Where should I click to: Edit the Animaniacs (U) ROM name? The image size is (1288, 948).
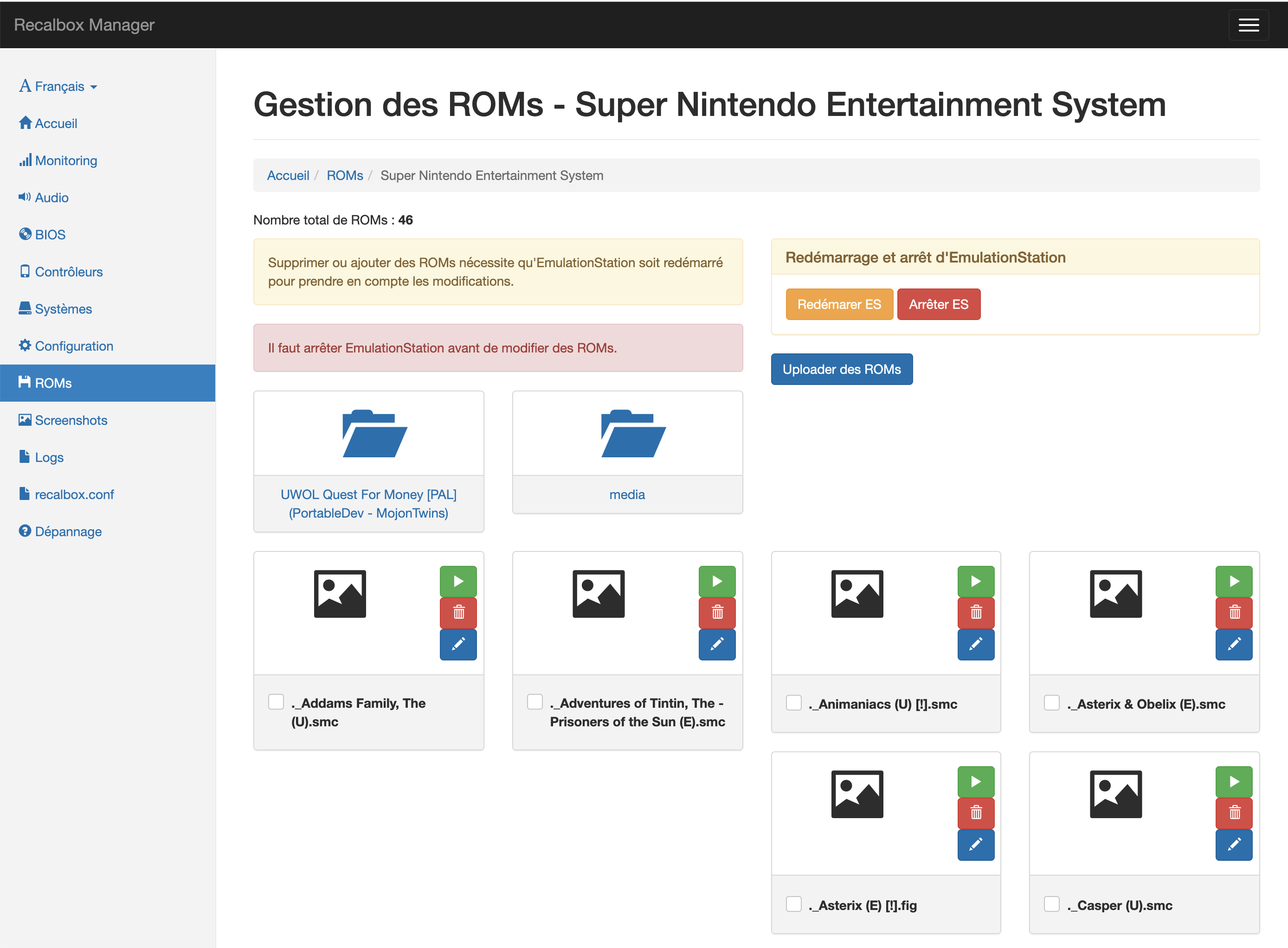[x=976, y=644]
